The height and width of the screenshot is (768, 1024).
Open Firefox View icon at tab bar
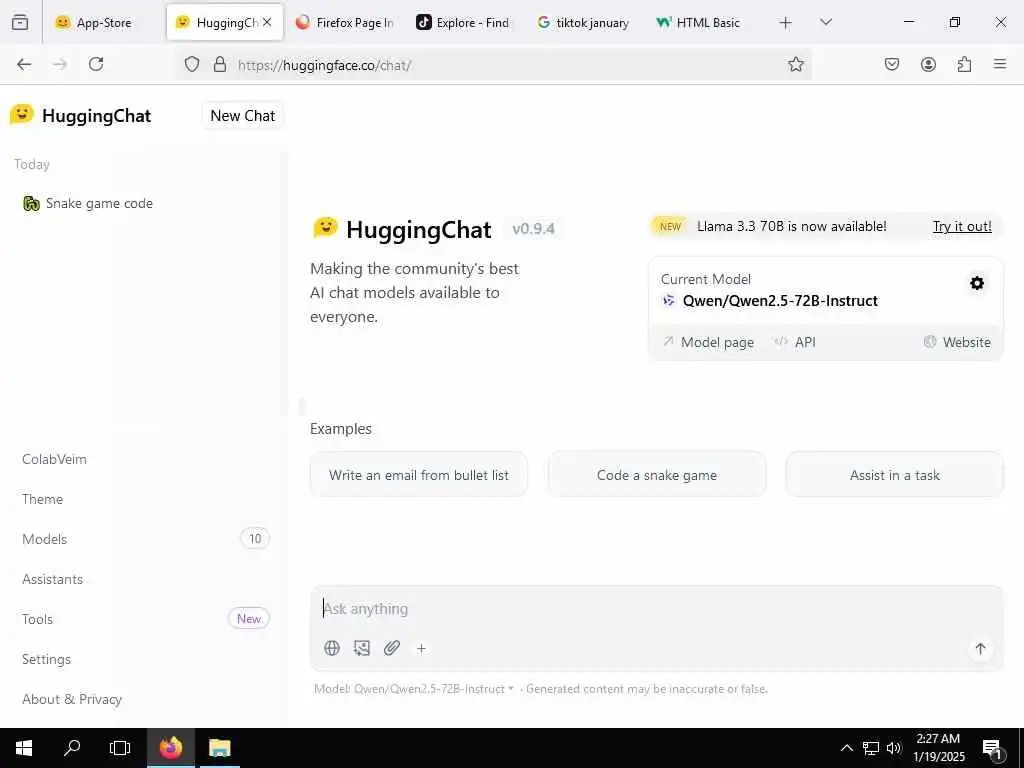point(20,22)
